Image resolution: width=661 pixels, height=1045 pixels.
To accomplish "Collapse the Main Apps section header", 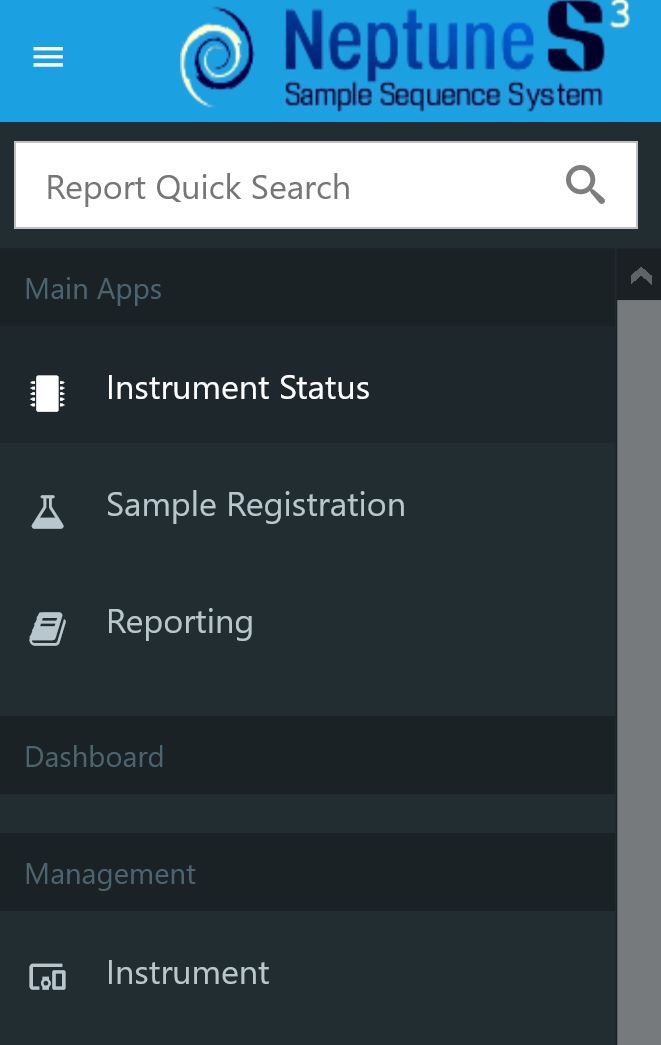I will pos(93,289).
